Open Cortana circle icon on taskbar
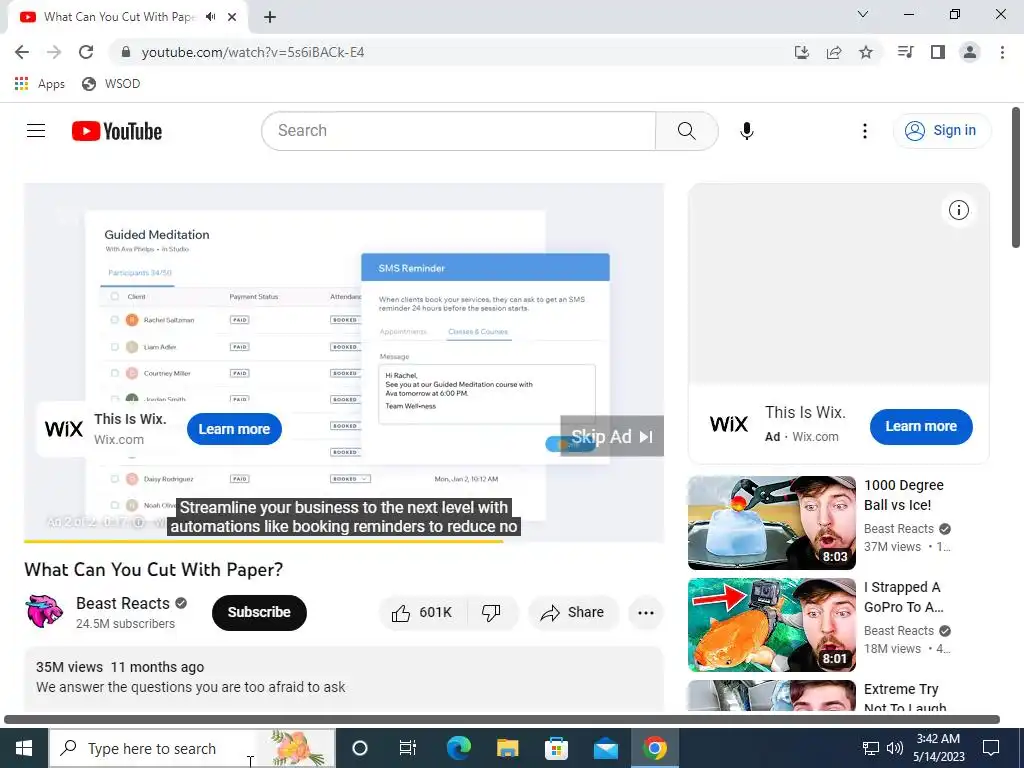 [x=360, y=748]
